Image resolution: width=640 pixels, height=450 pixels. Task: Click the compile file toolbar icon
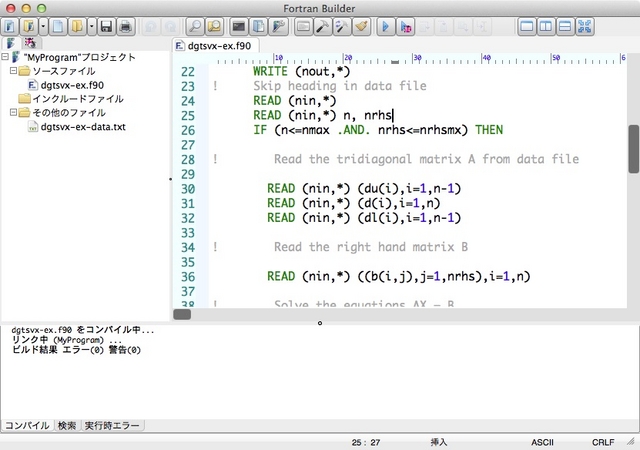303,27
